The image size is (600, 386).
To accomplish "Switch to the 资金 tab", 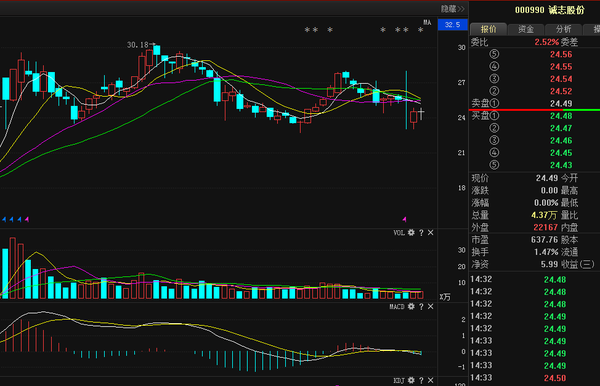I will click(526, 29).
